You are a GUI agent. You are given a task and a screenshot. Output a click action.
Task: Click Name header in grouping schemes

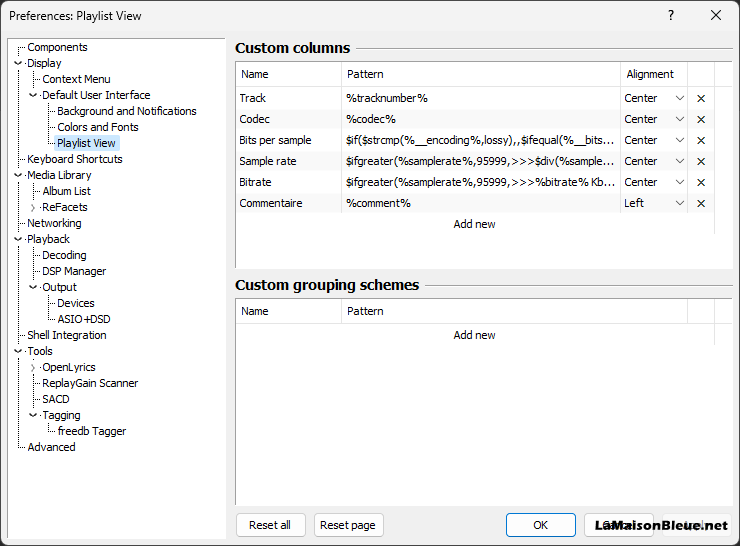(x=288, y=311)
